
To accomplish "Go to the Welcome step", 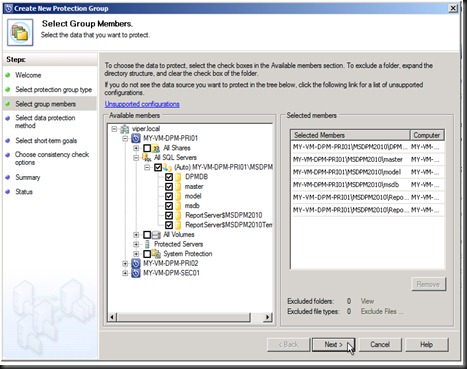I will tap(28, 75).
